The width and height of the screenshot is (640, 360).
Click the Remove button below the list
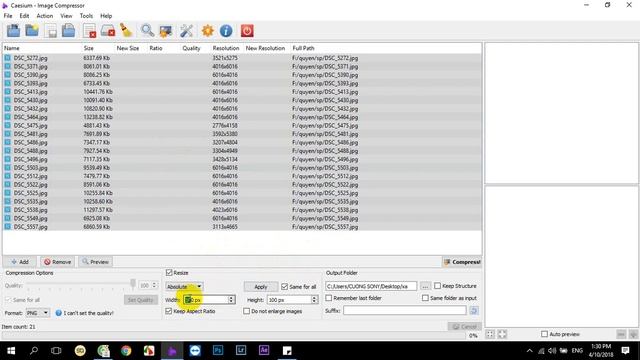[57, 262]
